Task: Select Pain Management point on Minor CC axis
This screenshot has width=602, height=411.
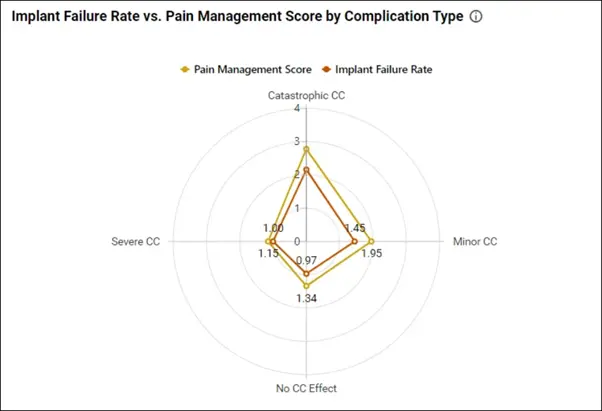Action: [x=371, y=242]
